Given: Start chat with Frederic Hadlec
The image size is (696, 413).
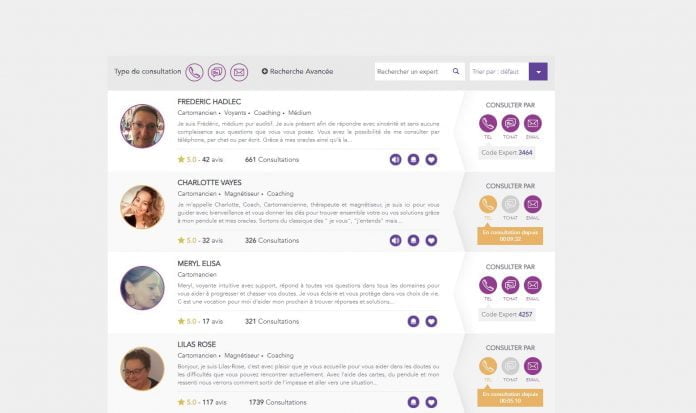Looking at the screenshot, I should coord(510,123).
